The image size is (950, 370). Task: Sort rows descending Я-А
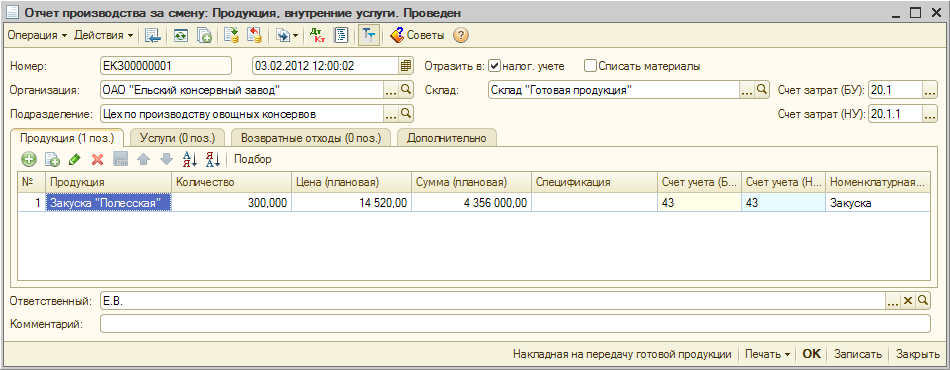[213, 160]
